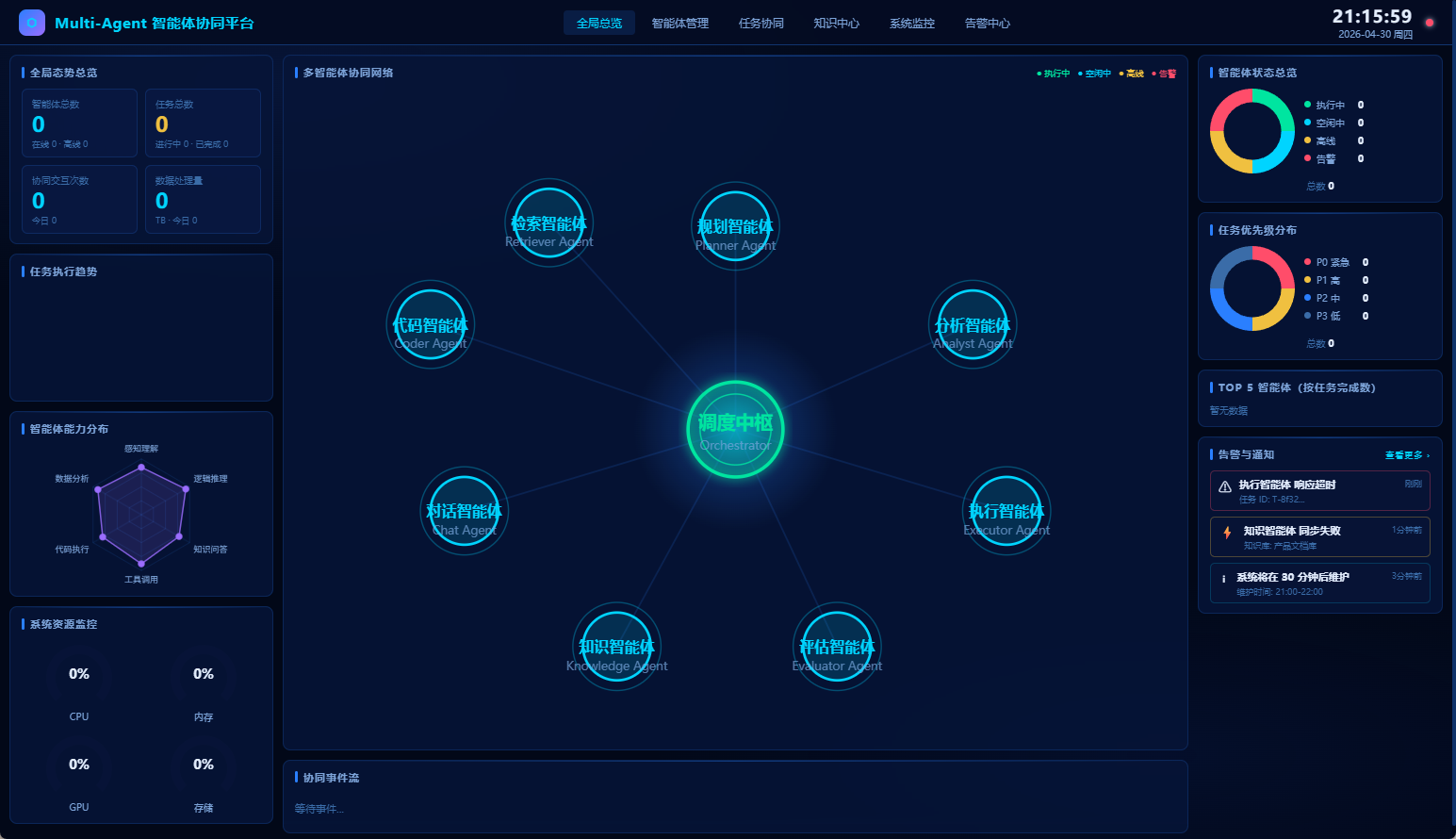
Task: Open the 告警中心 tab
Action: [x=988, y=23]
